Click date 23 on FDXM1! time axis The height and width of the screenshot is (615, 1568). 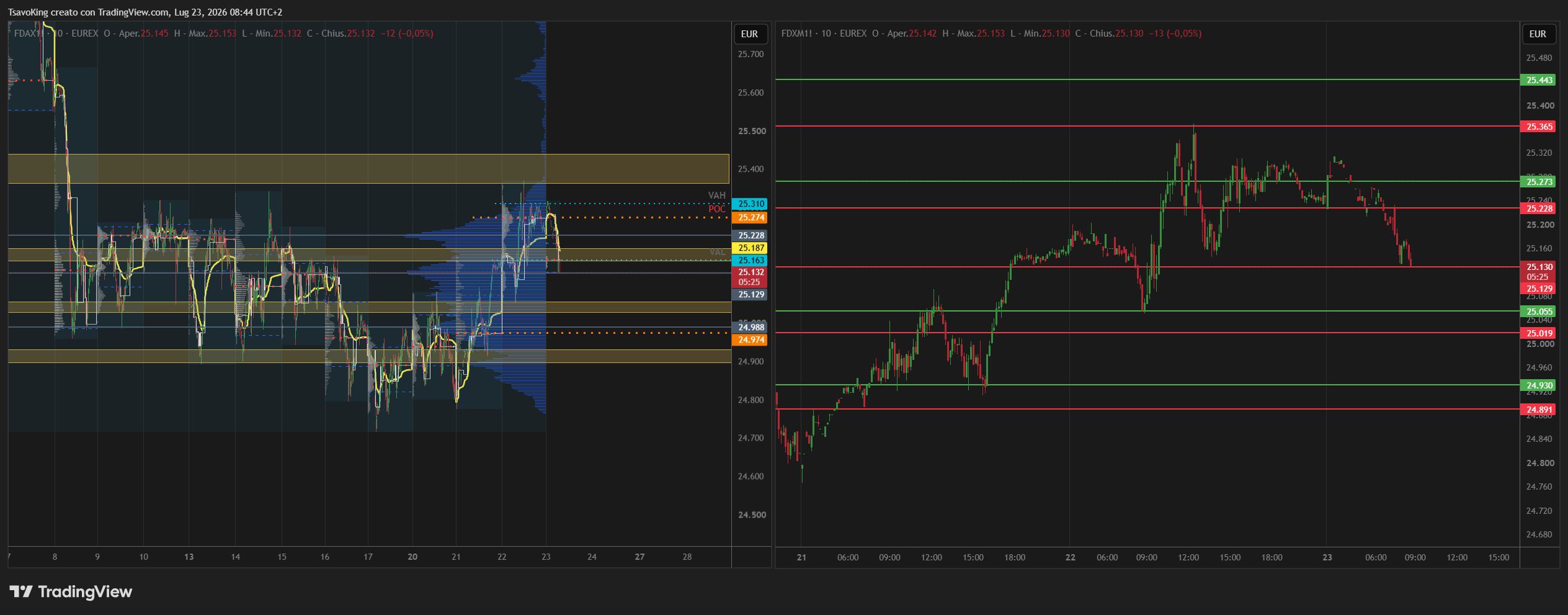point(1327,557)
